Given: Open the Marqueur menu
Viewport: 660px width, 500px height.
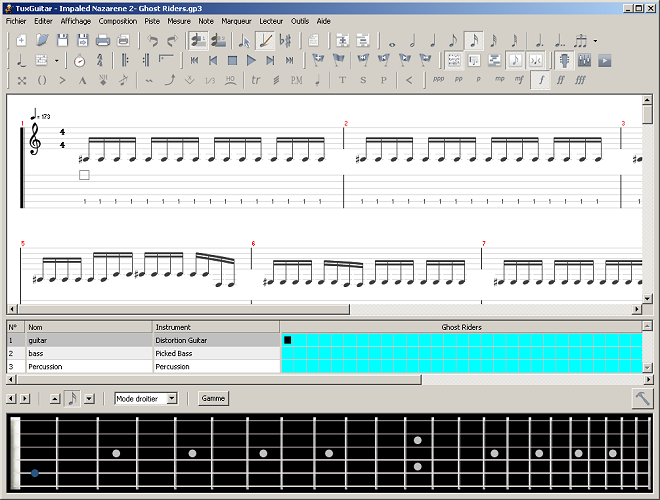Looking at the screenshot, I should pyautogui.click(x=236, y=21).
